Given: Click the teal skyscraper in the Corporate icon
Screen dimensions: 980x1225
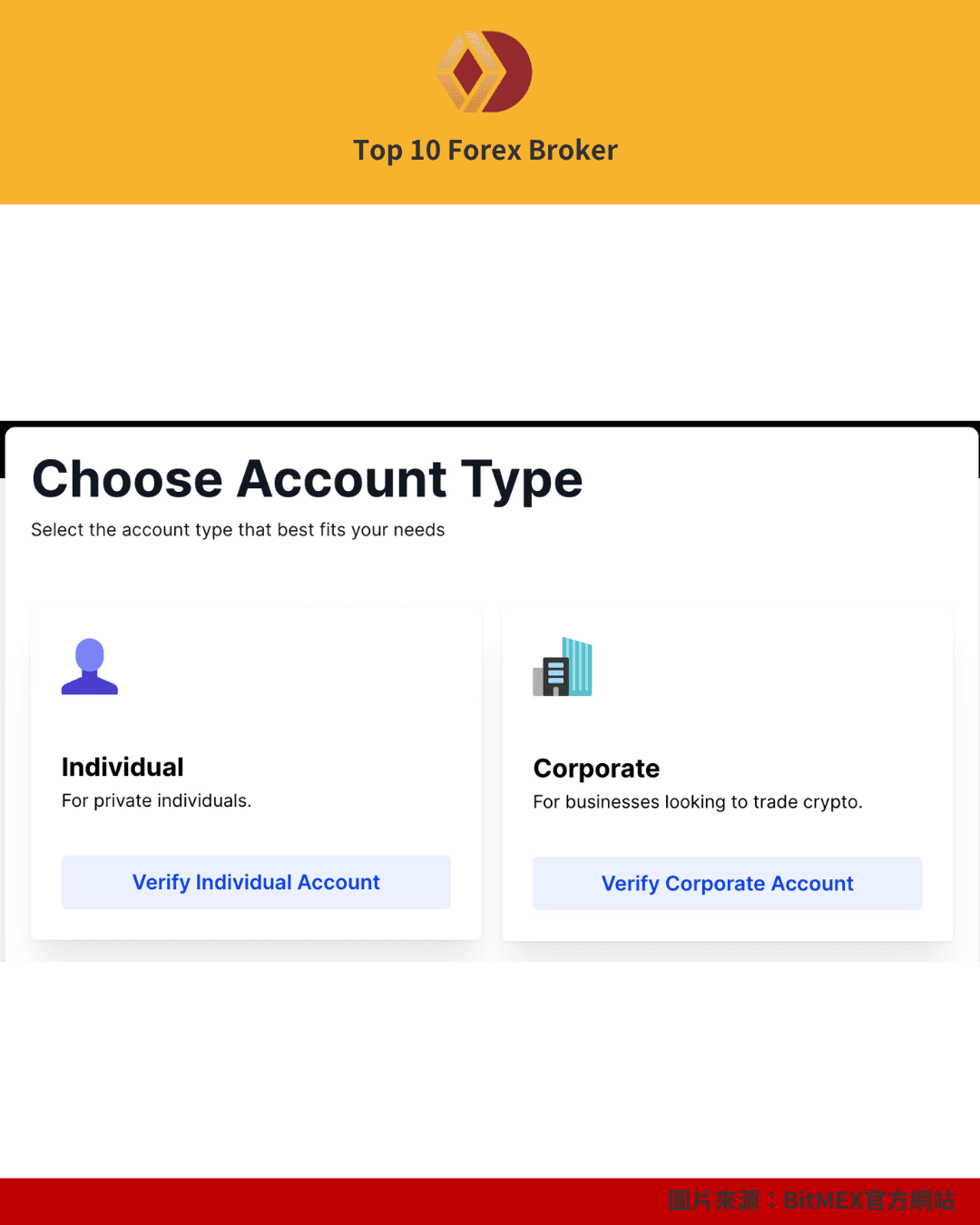Looking at the screenshot, I should pyautogui.click(x=579, y=665).
